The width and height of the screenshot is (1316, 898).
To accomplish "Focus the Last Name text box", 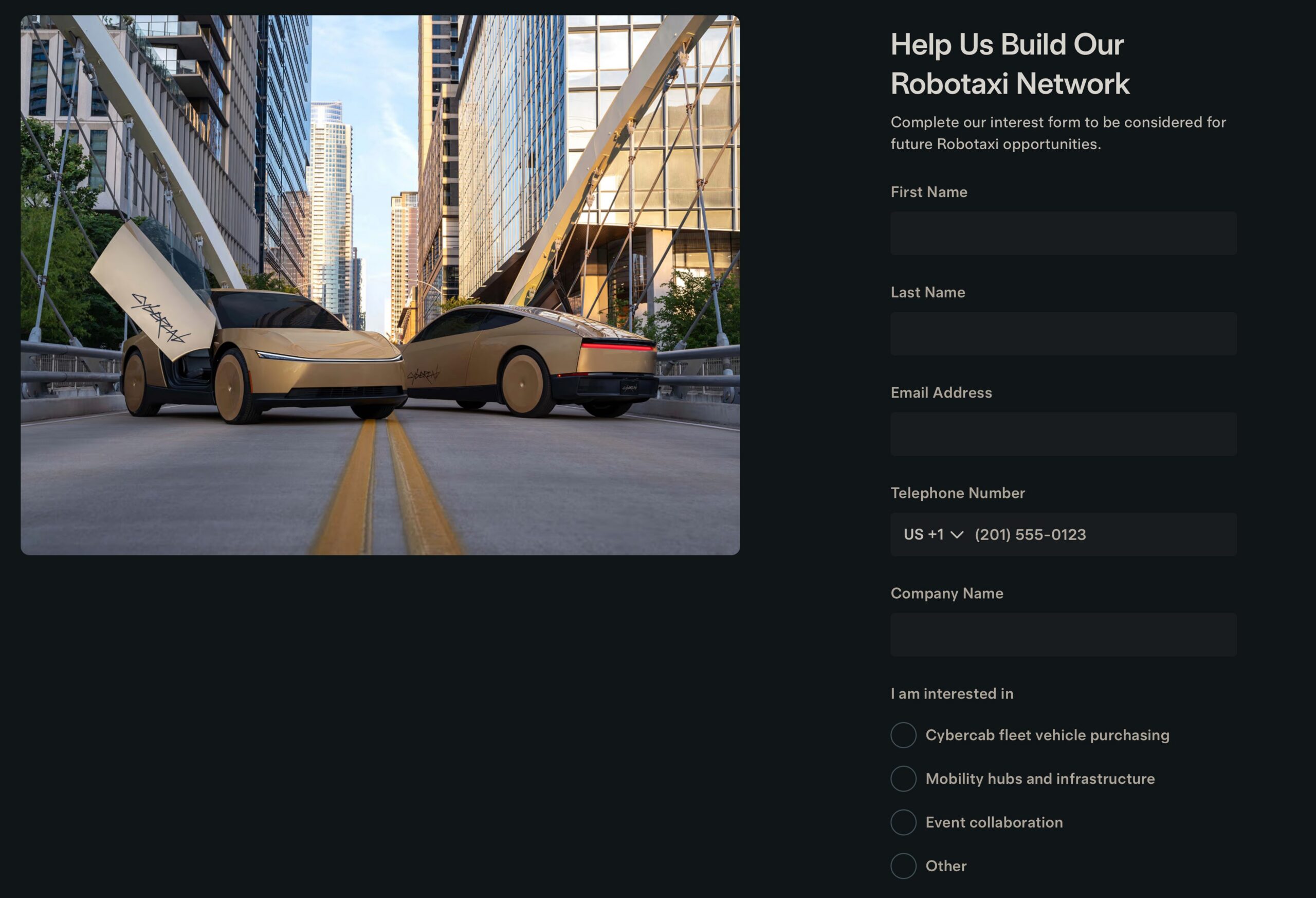I will pyautogui.click(x=1064, y=334).
